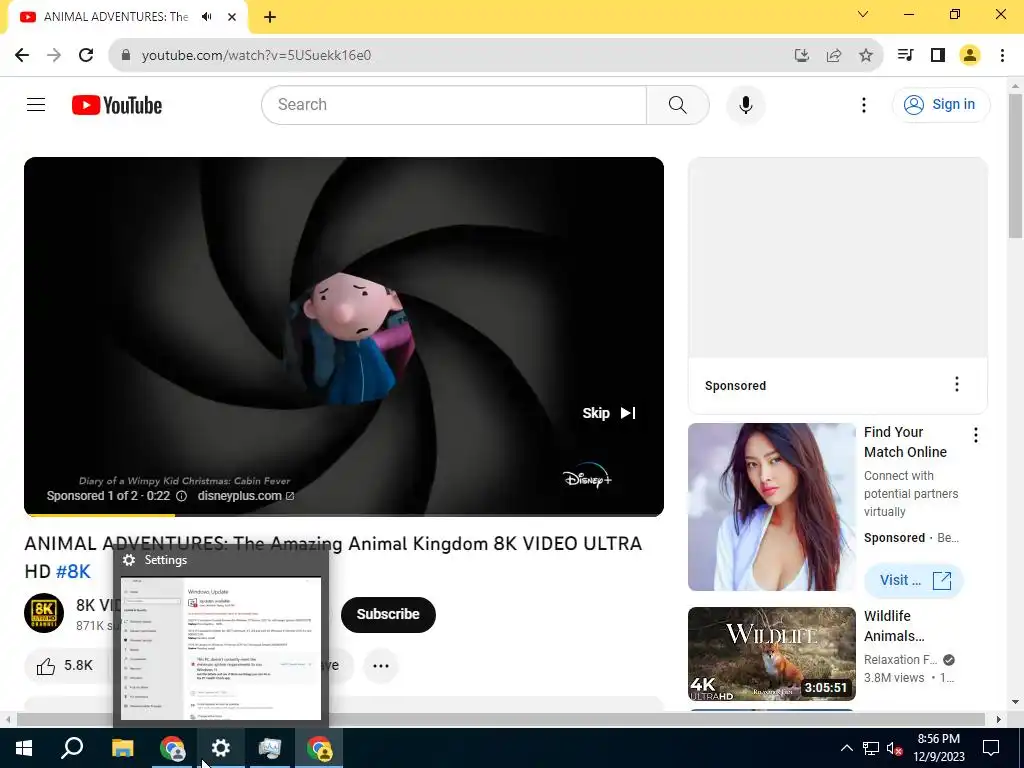Open the install app icon in address bar
Image resolution: width=1024 pixels, height=768 pixels.
(x=802, y=55)
